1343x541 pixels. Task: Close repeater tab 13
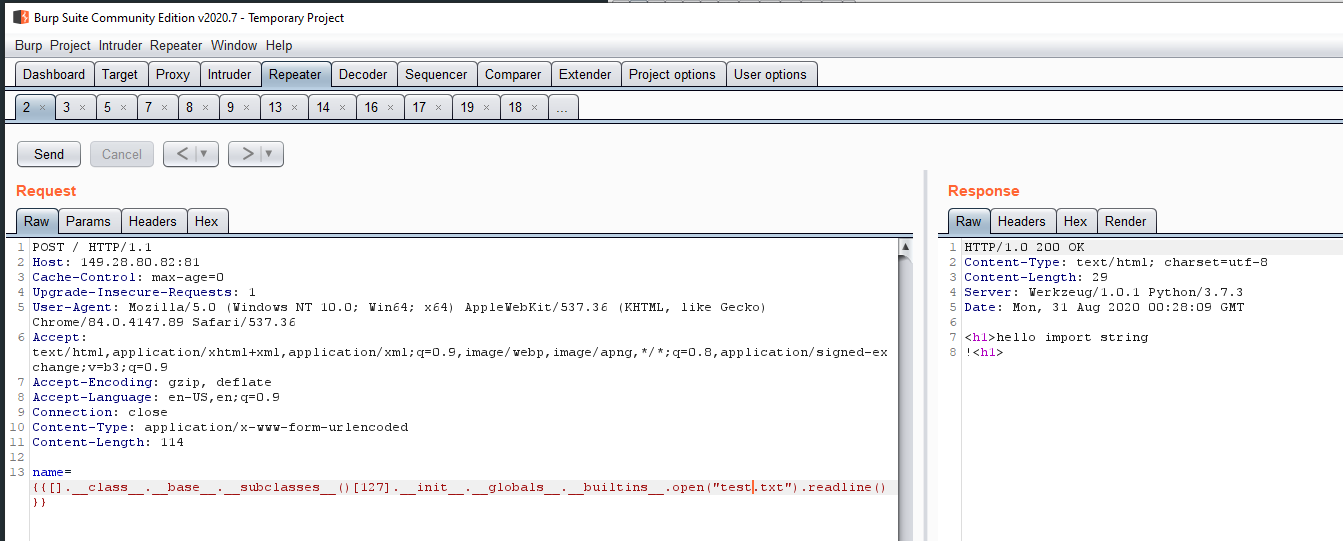click(x=294, y=108)
